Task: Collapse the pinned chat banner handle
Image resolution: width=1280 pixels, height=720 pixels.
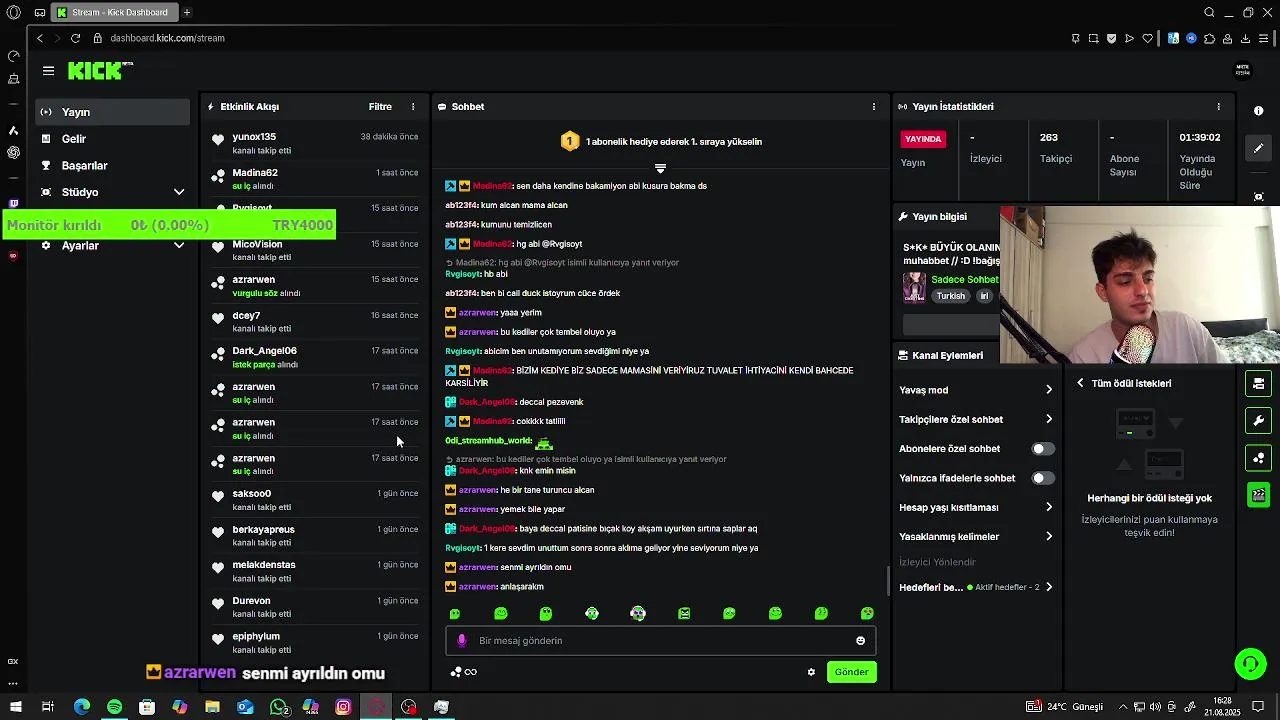Action: (660, 168)
